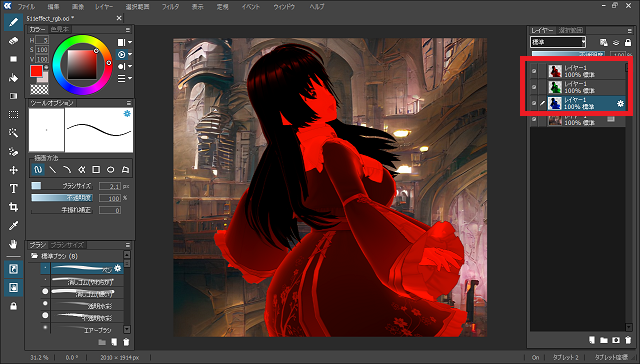Toggle the lock icon in left toolbar
This screenshot has width=640, height=364.
click(13, 306)
